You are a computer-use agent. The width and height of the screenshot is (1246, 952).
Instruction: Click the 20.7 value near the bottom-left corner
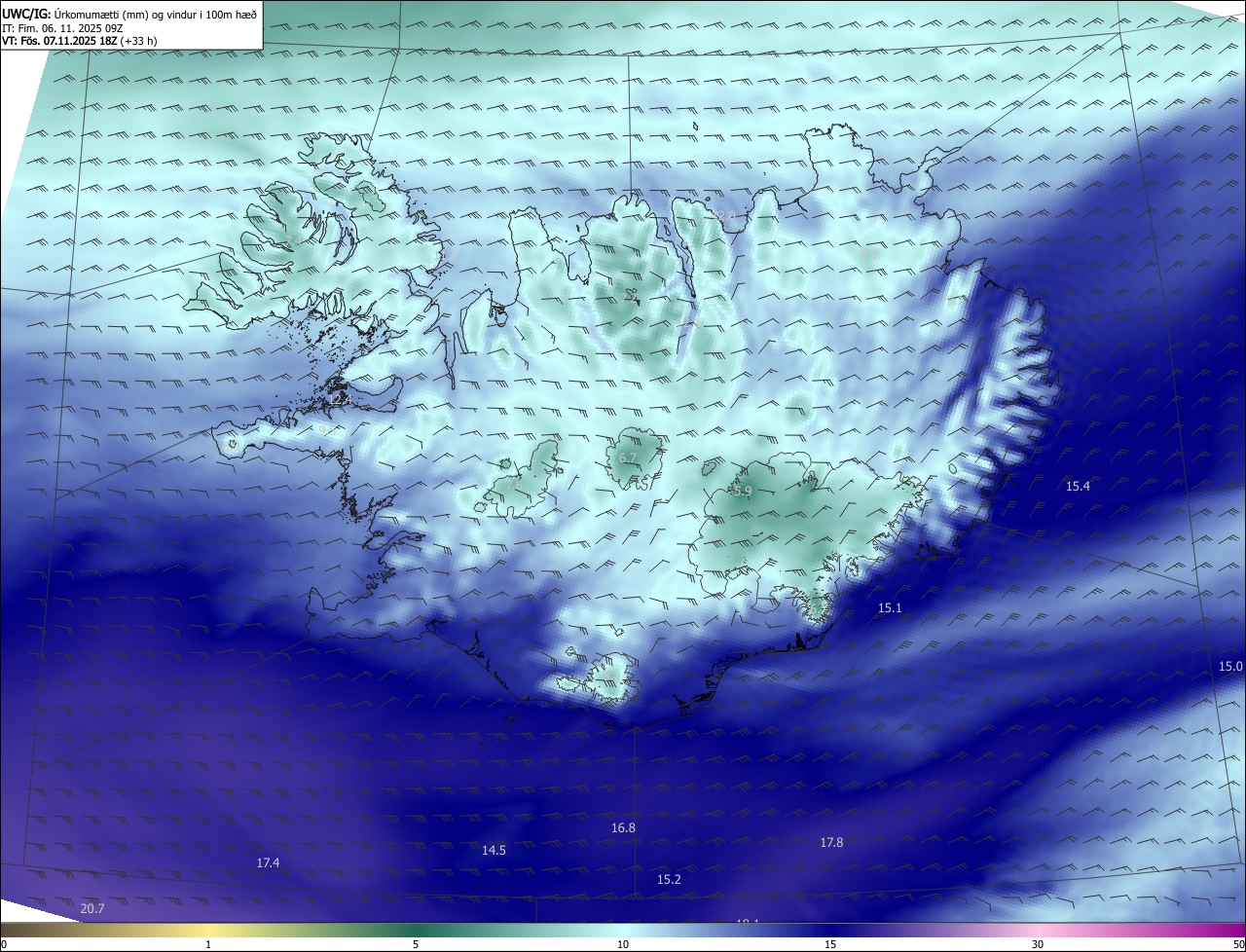coord(92,908)
